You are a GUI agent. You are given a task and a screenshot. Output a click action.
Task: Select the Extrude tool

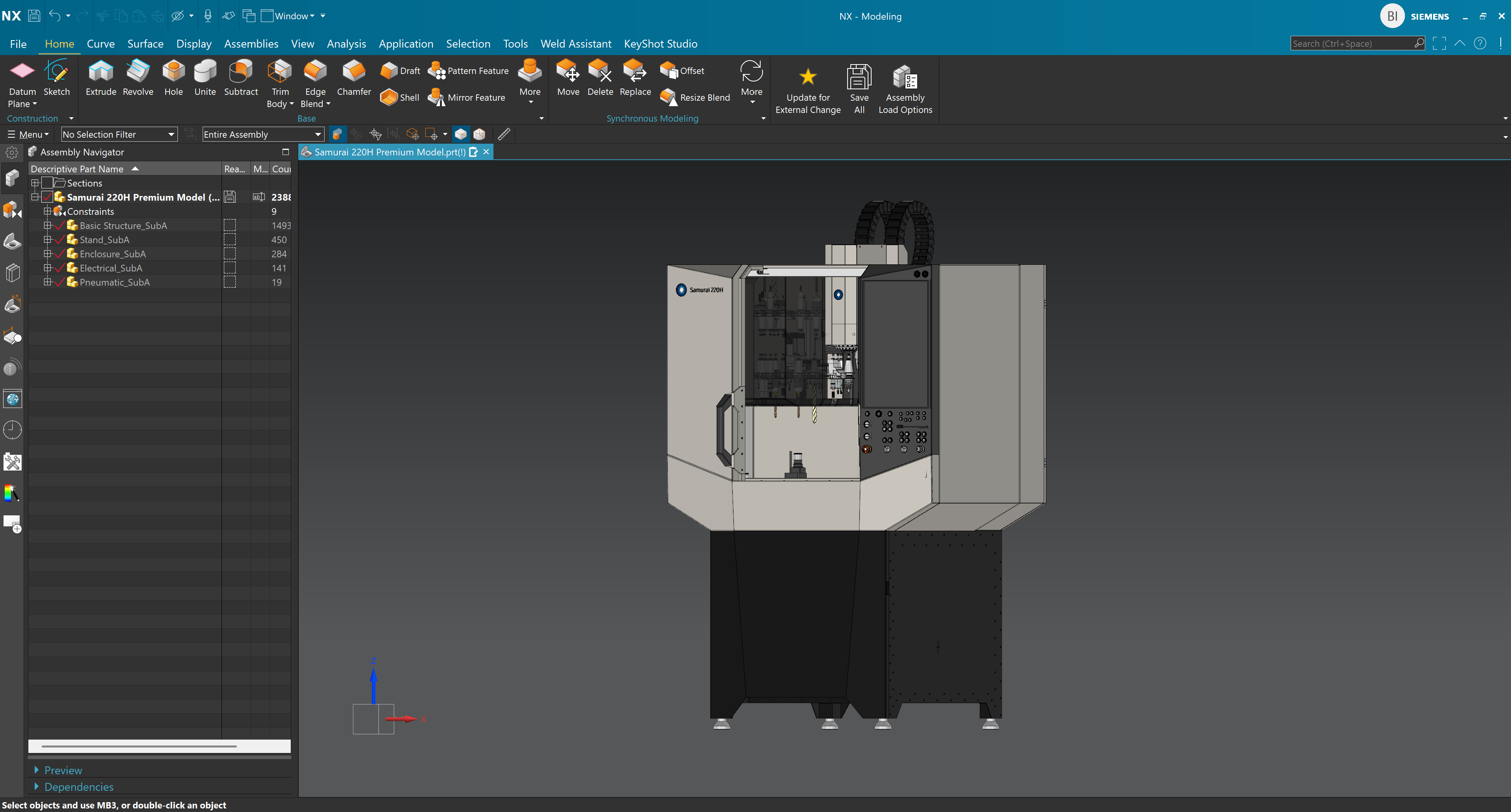click(x=101, y=77)
